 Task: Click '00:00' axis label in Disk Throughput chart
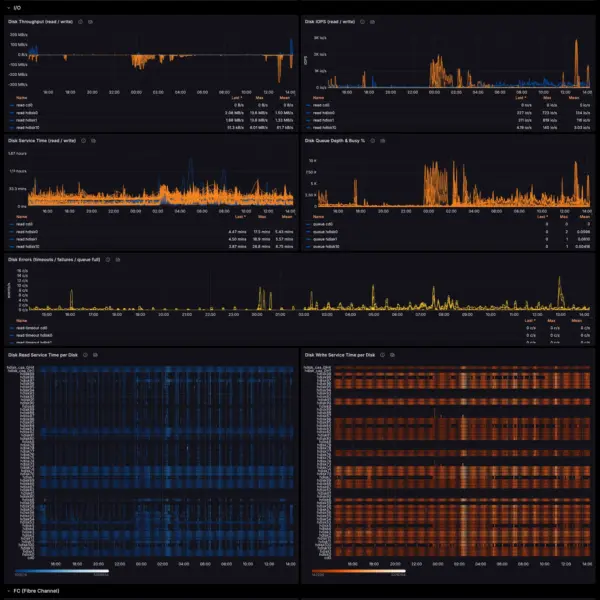tap(136, 92)
